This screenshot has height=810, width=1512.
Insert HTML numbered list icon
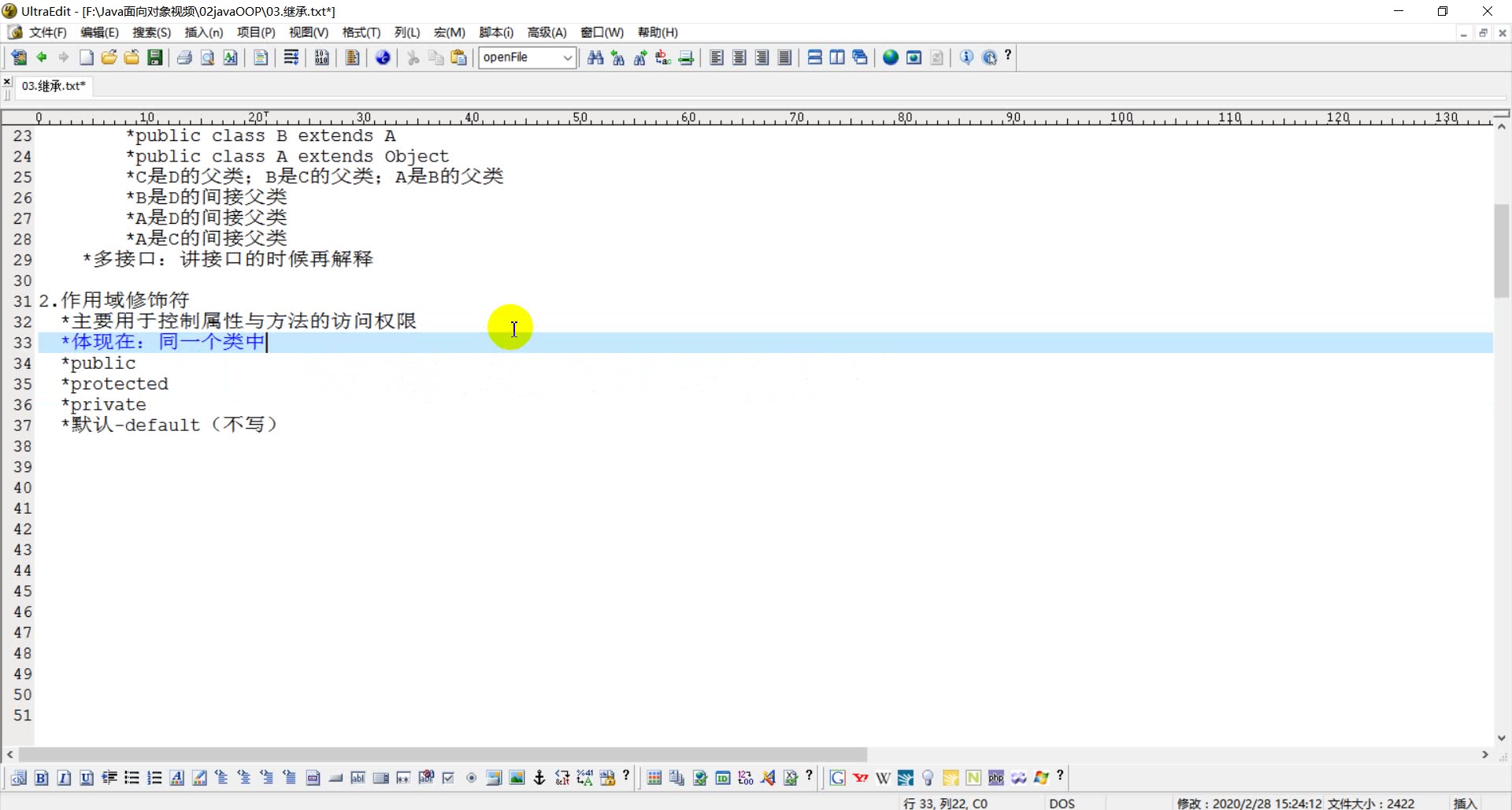pos(154,778)
